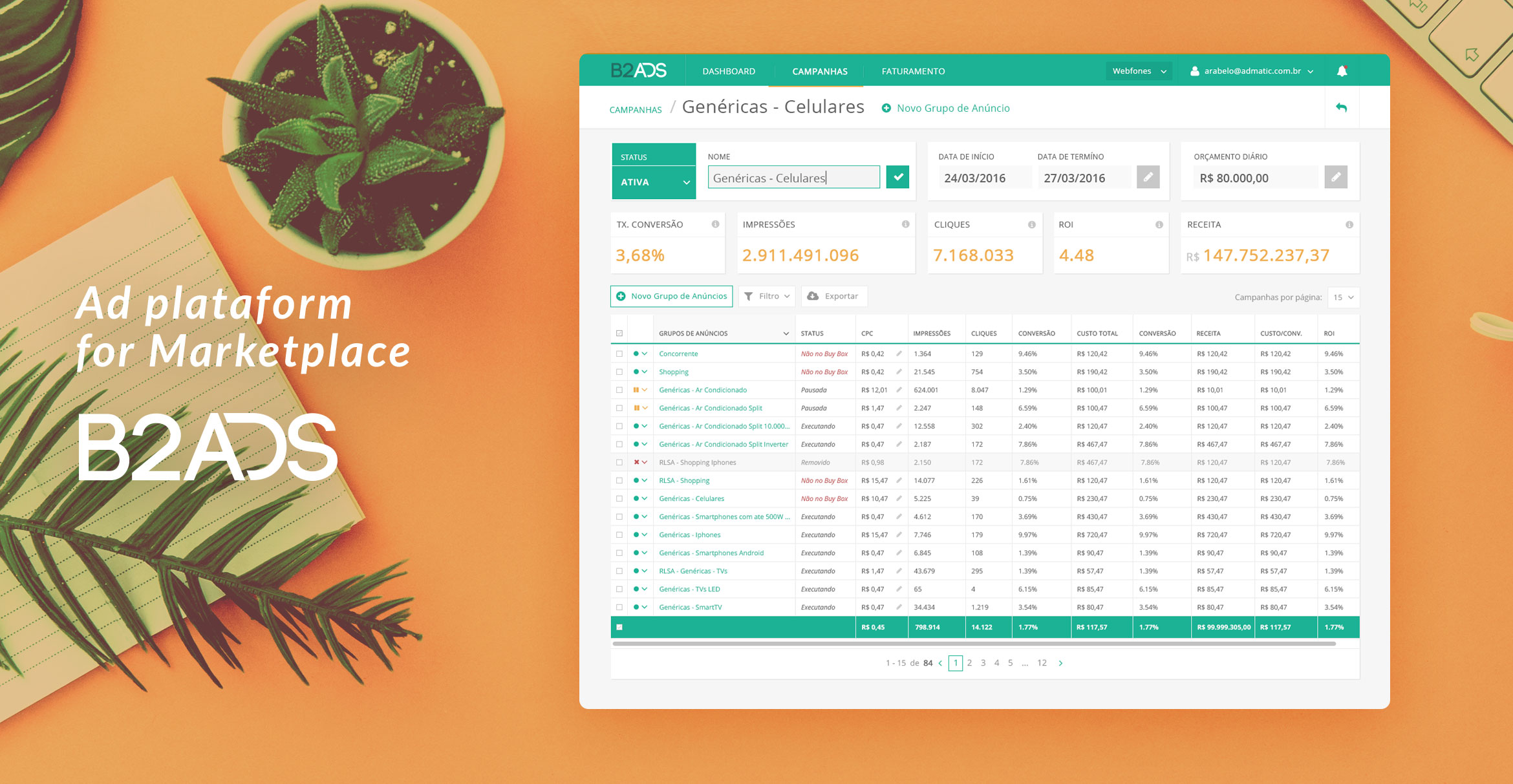This screenshot has width=1513, height=784.
Task: Open Genéricas - Smartphones Android ad group
Action: [711, 553]
